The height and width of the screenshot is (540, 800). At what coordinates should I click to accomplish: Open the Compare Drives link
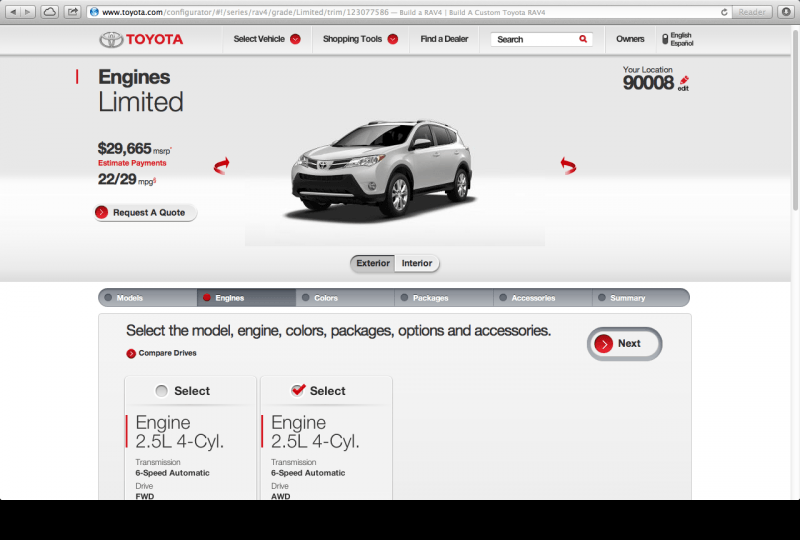[x=161, y=353]
